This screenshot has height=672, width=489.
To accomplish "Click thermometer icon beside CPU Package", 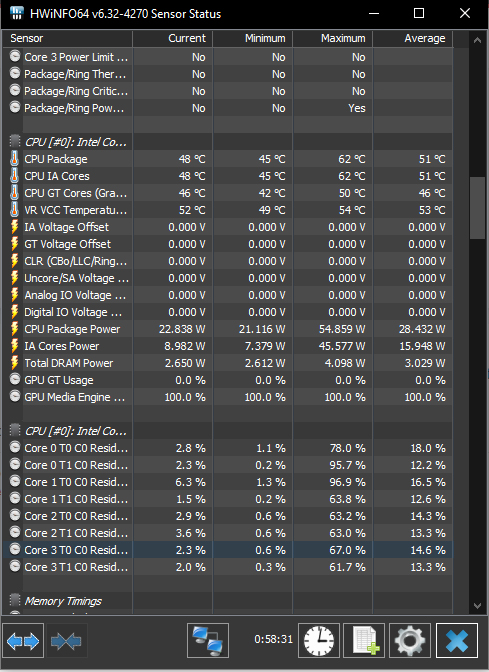I will (15, 159).
